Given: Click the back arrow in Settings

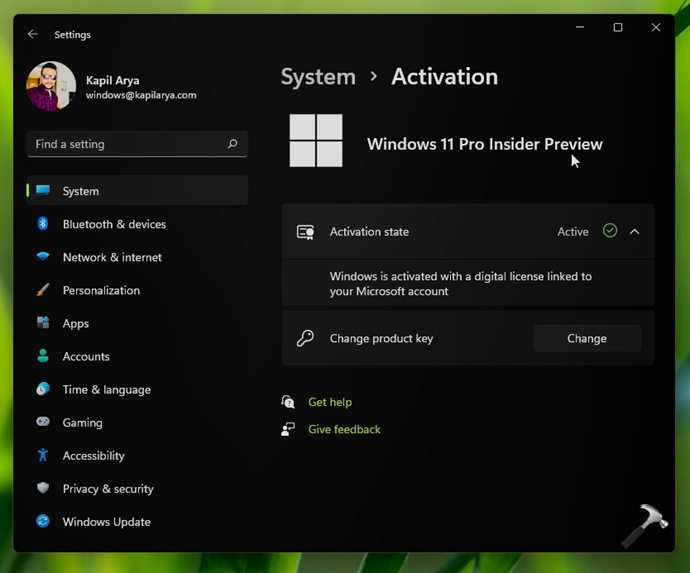Looking at the screenshot, I should pyautogui.click(x=33, y=34).
